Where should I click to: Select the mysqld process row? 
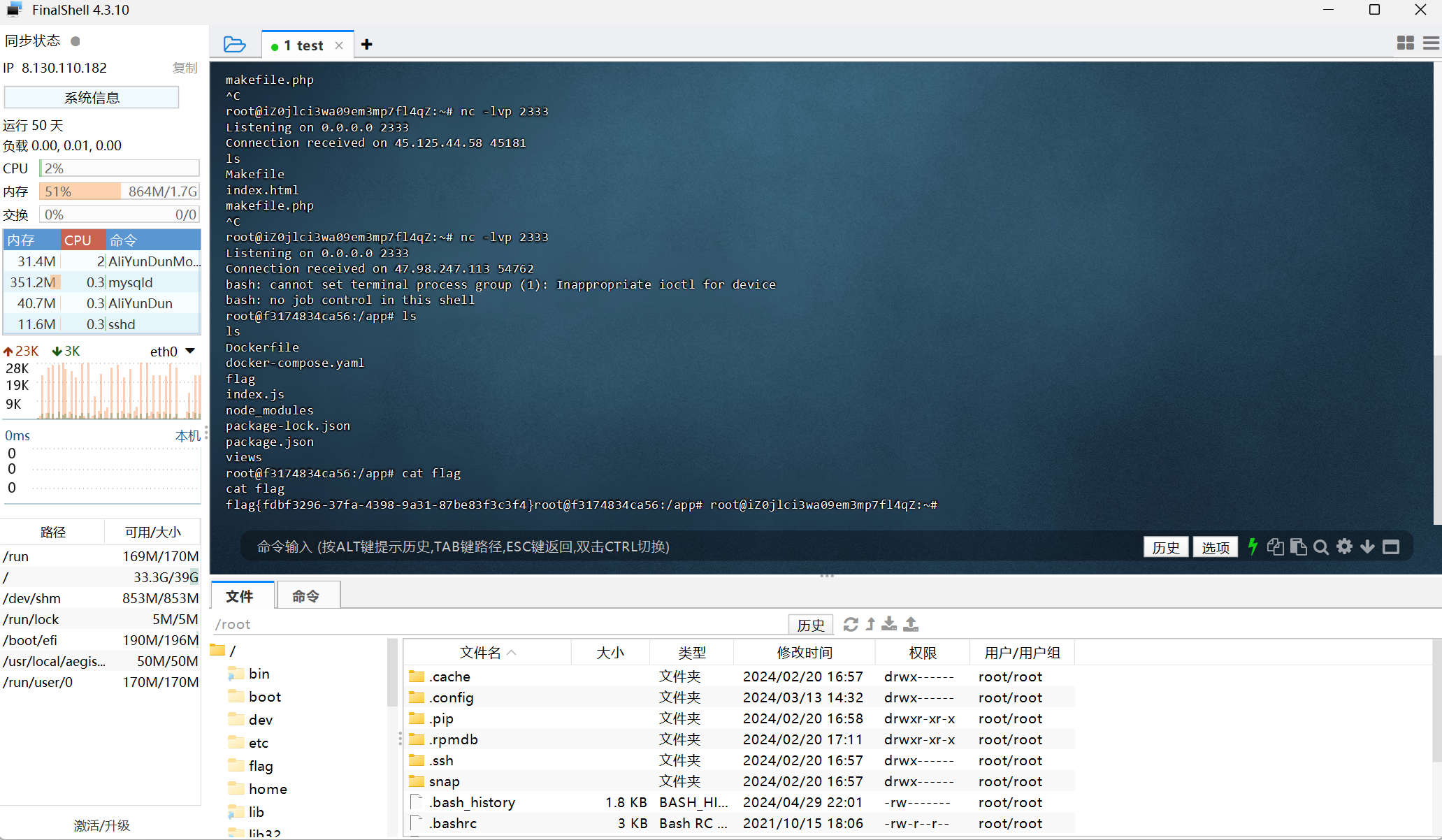(x=102, y=282)
